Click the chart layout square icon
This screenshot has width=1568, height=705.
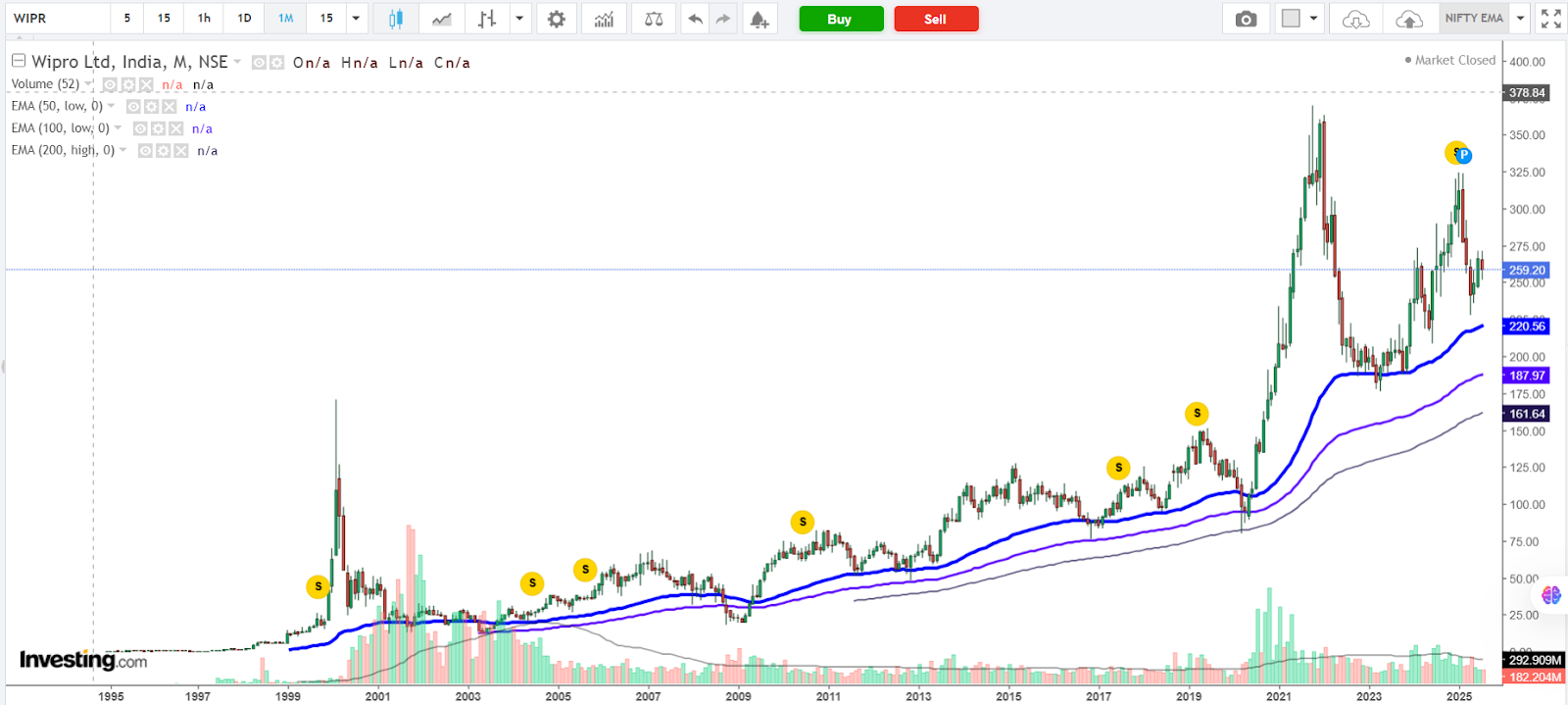tap(1292, 19)
